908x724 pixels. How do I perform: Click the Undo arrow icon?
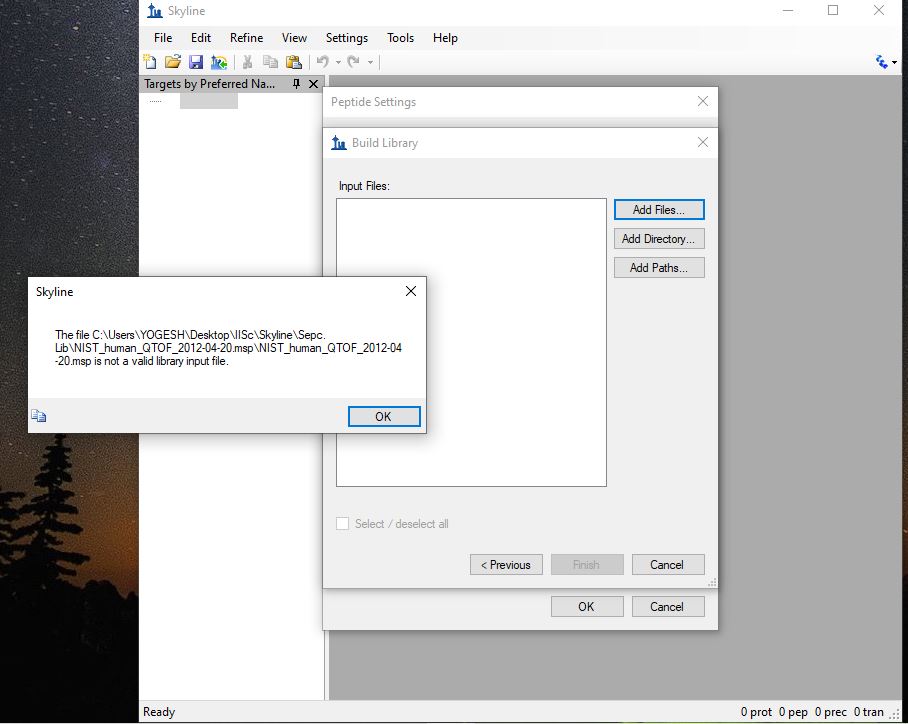pyautogui.click(x=323, y=61)
